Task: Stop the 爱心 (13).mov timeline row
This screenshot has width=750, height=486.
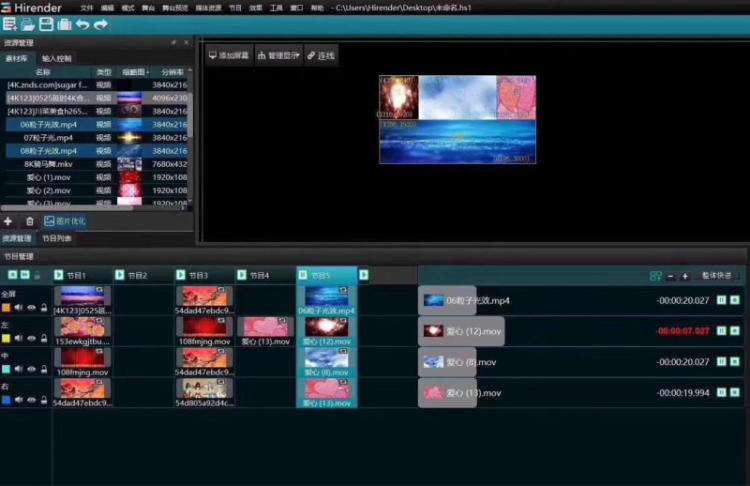Action: 735,392
